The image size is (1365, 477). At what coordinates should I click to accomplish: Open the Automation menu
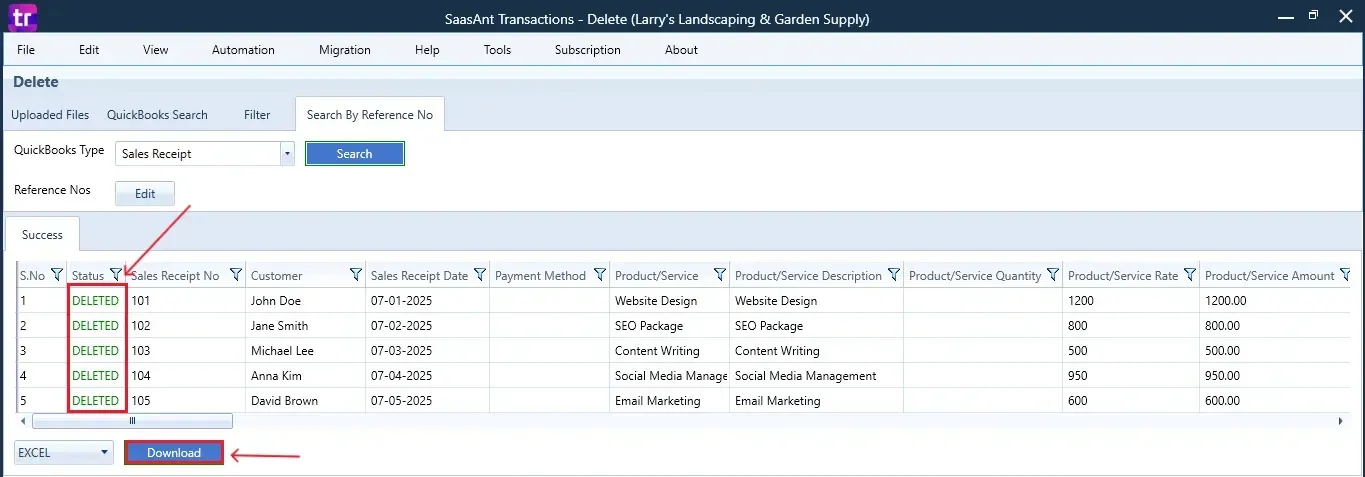point(243,50)
